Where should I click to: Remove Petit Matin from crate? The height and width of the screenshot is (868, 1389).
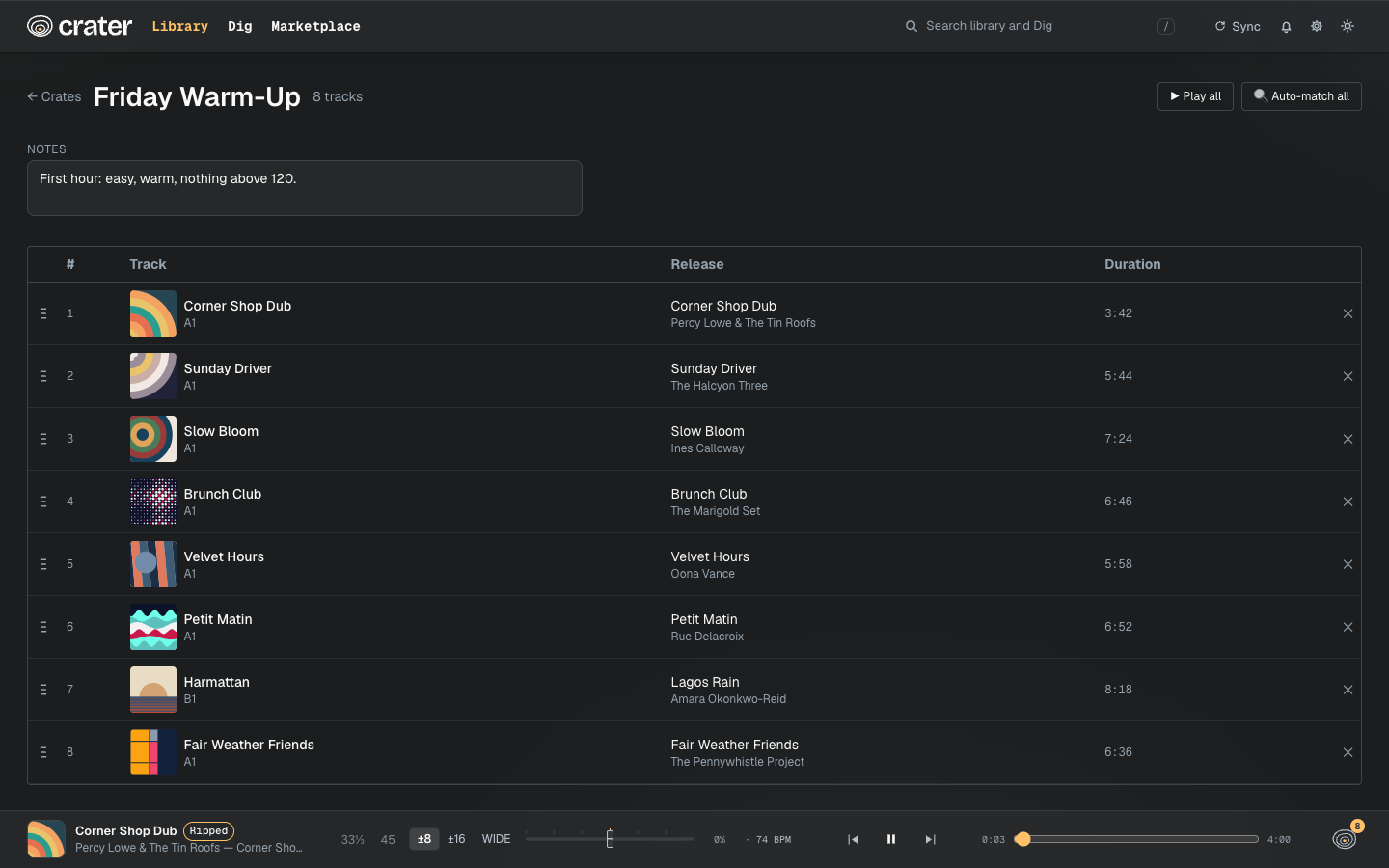(x=1348, y=627)
